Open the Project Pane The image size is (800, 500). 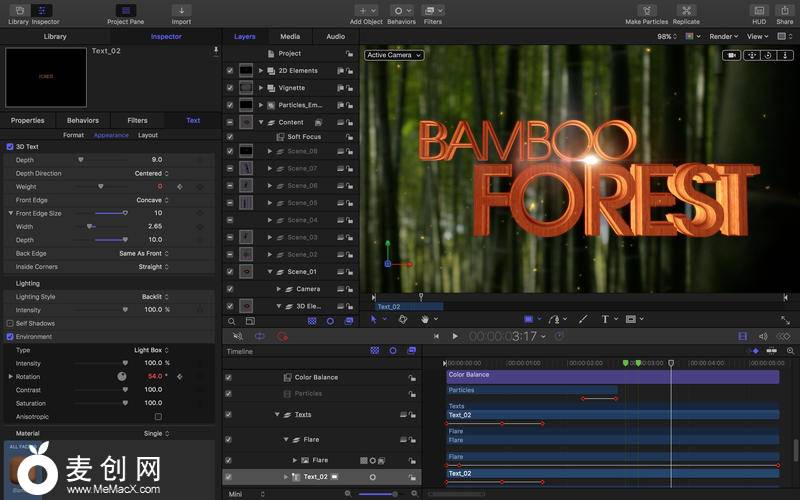click(x=125, y=11)
